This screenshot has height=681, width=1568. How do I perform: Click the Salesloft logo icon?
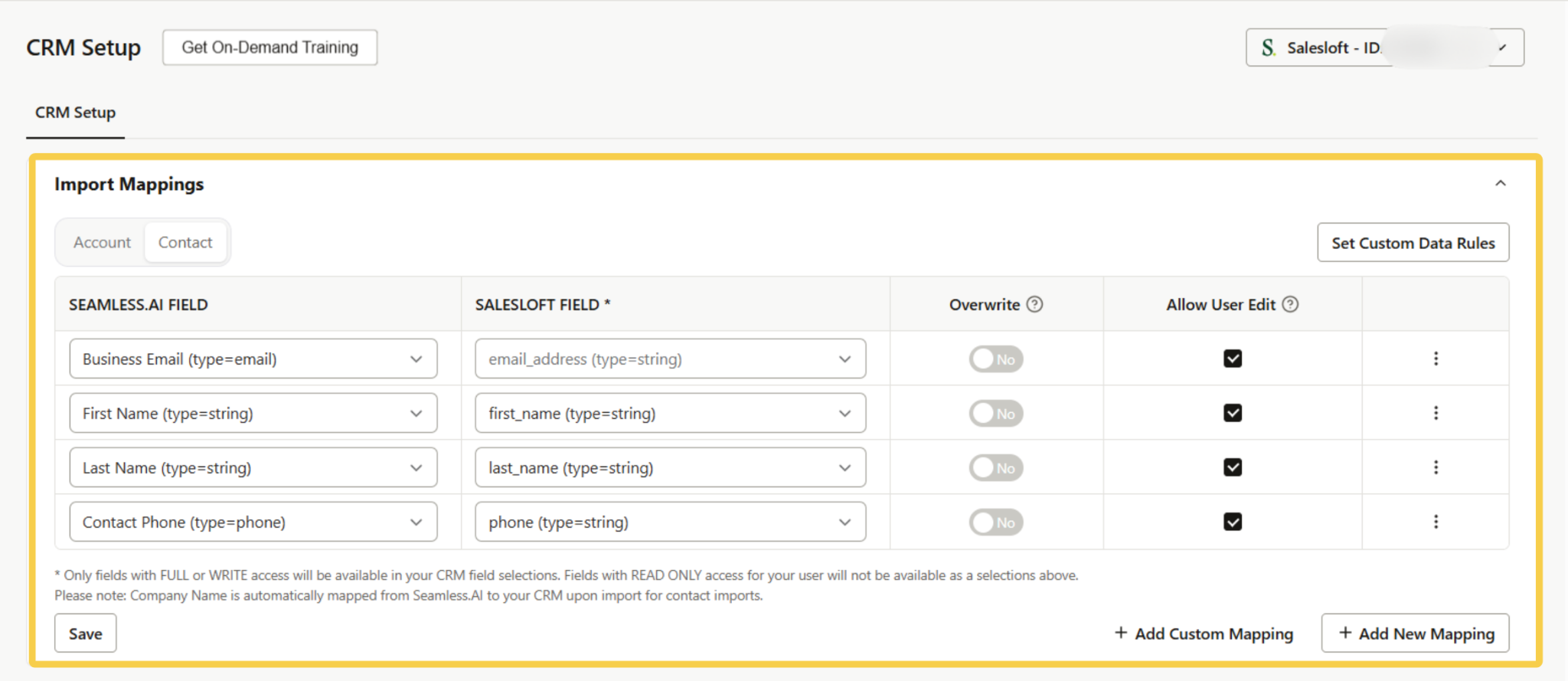pyautogui.click(x=1269, y=47)
